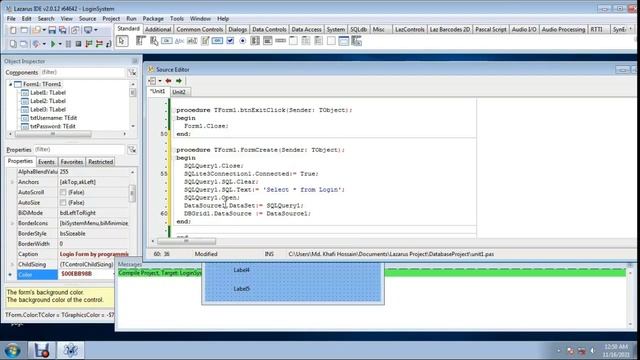The image size is (640, 360).
Task: Open the Data Access palette tab
Action: (307, 29)
